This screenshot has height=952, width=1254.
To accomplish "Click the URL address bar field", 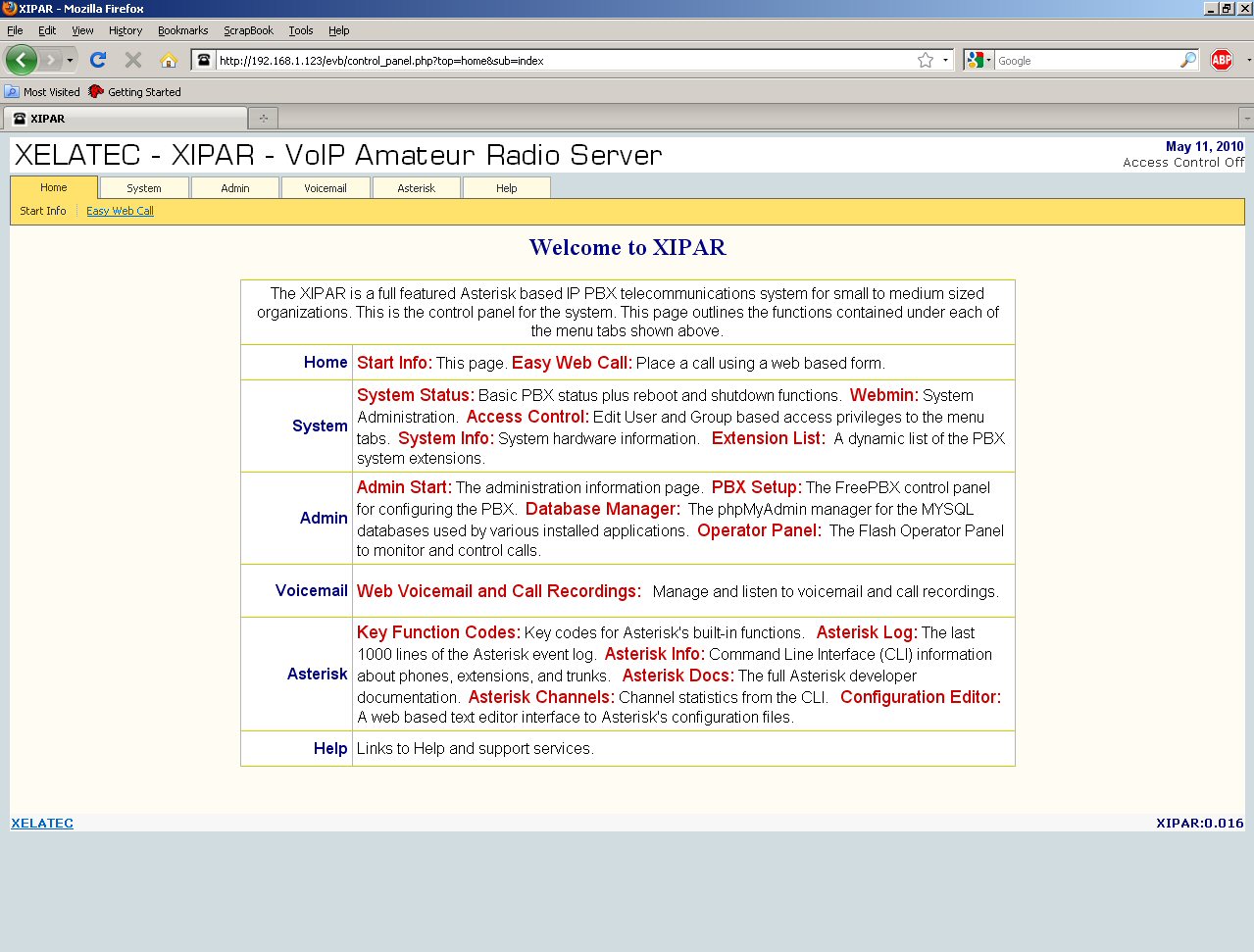I will (x=559, y=61).
